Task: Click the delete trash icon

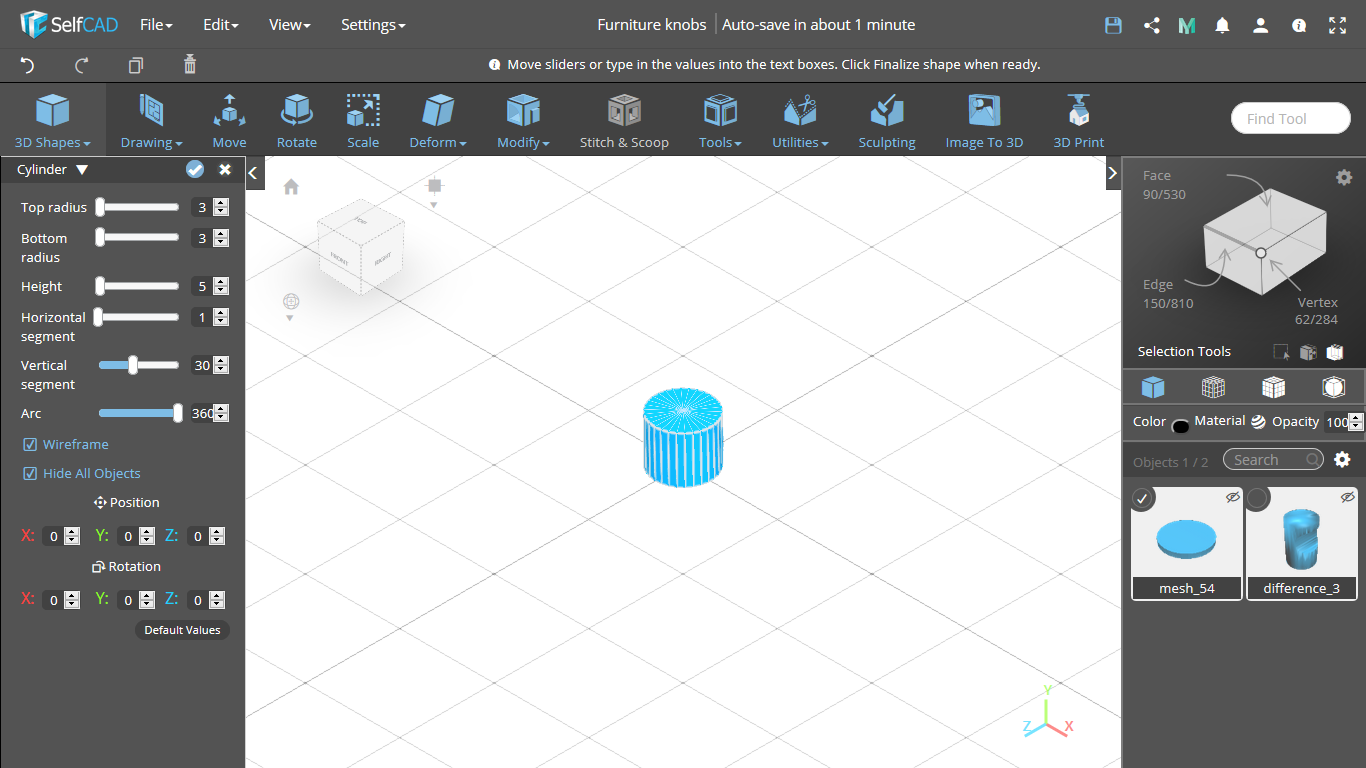Action: coord(190,65)
